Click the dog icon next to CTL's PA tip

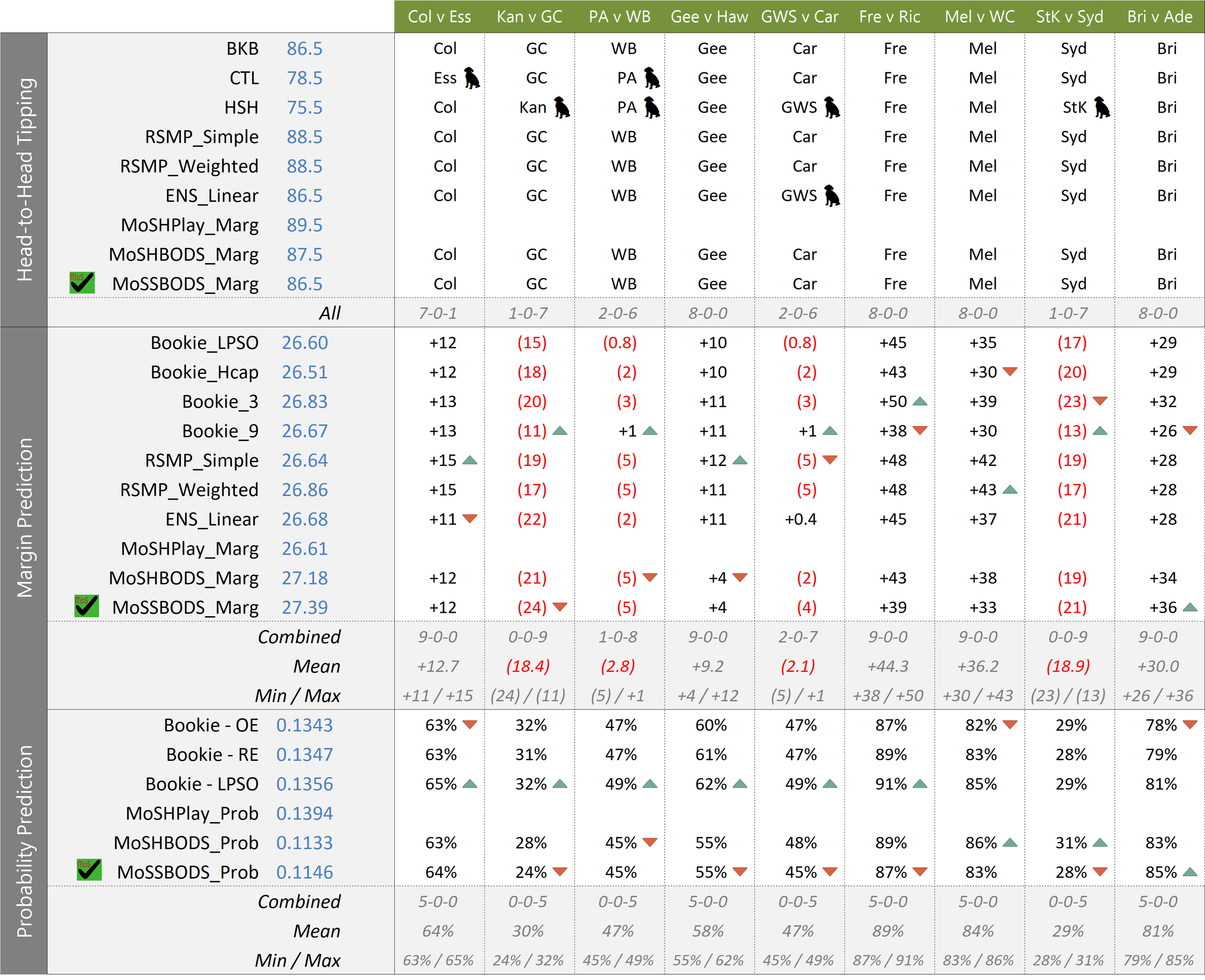652,78
